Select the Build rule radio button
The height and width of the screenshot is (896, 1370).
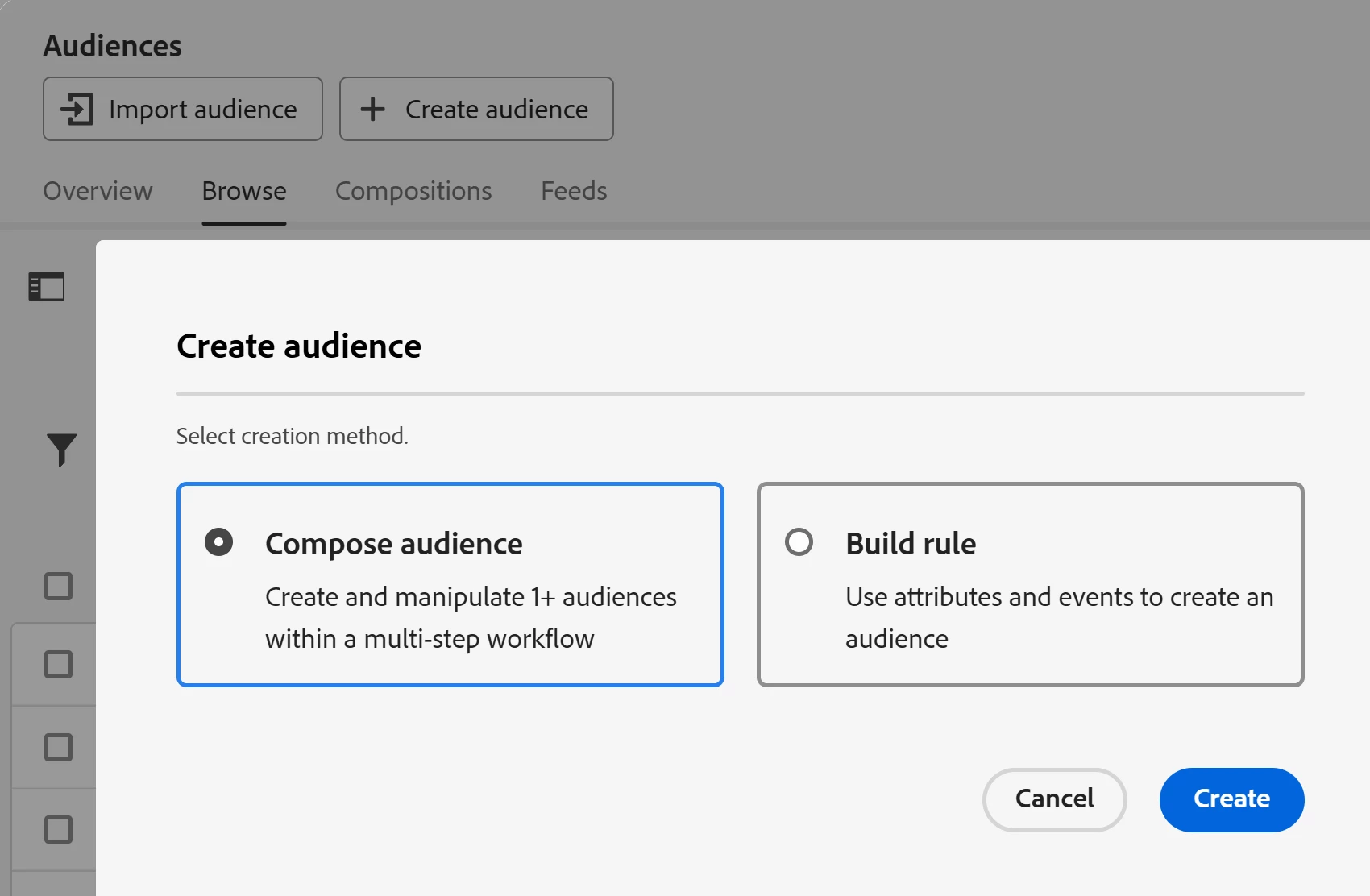click(x=799, y=542)
